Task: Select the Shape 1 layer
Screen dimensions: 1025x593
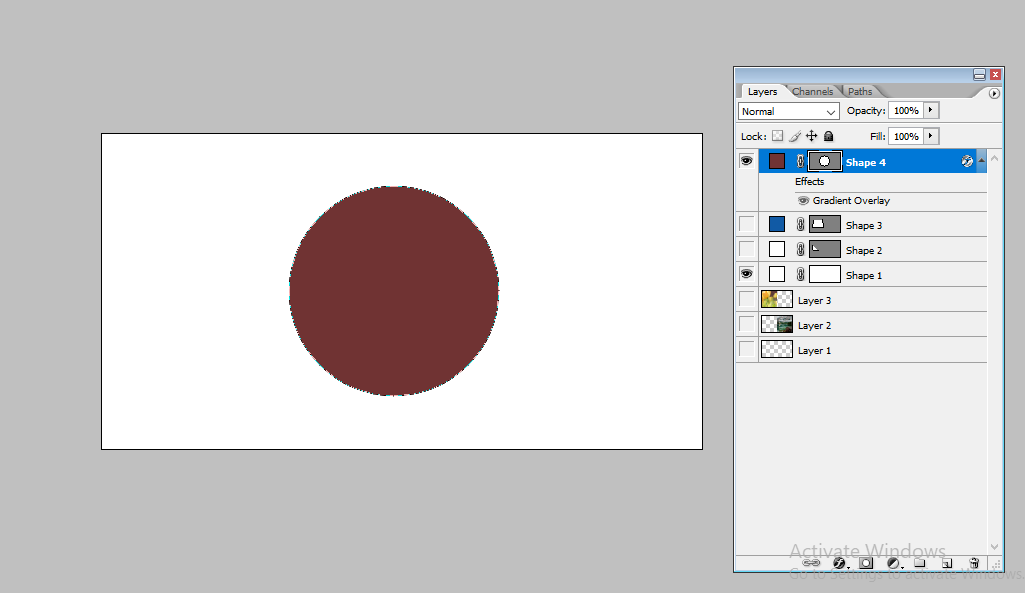Action: point(873,275)
